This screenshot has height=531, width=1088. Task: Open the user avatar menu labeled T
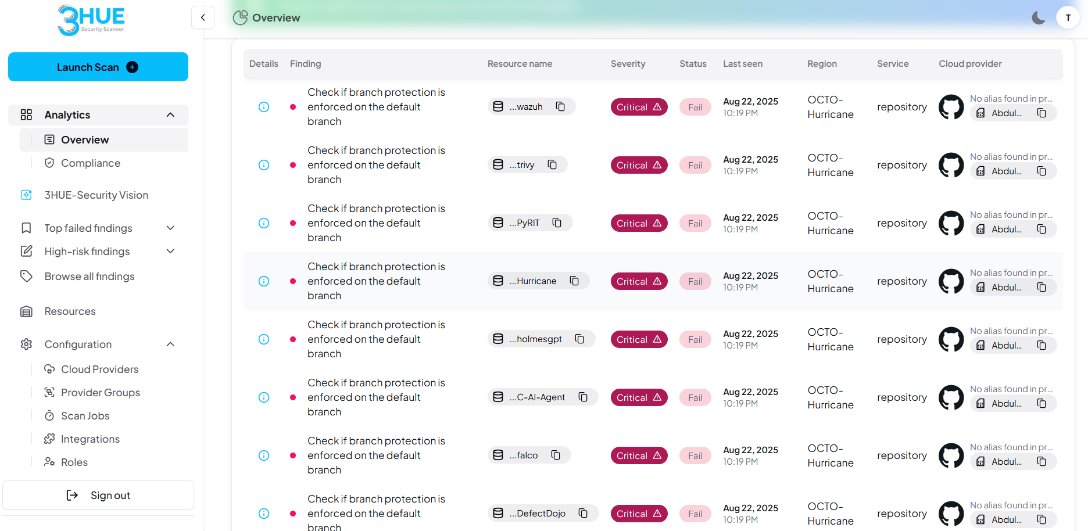1068,17
